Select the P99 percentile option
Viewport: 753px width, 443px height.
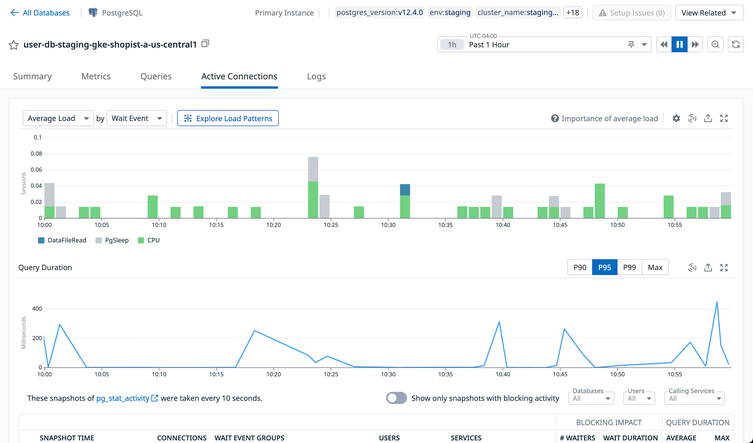click(629, 267)
